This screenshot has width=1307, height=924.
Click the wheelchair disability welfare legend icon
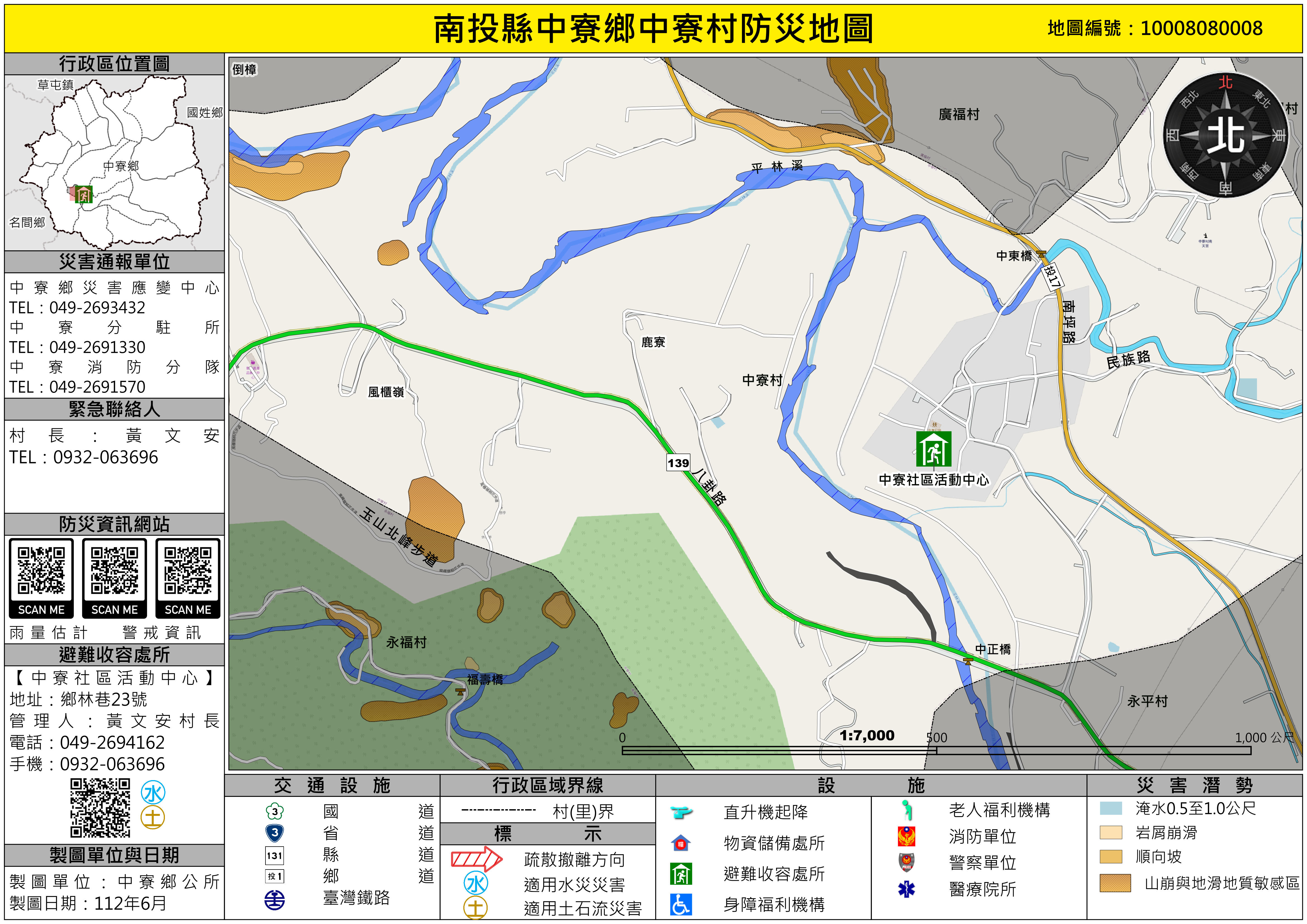pos(681,905)
